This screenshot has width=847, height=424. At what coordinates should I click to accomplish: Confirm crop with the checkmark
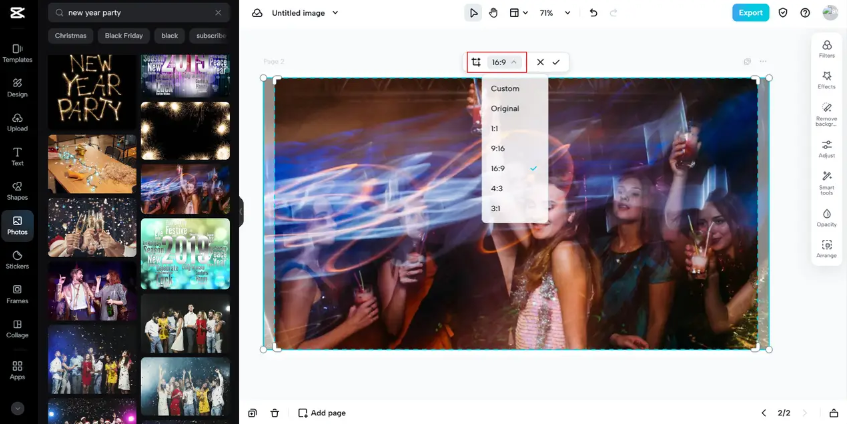(x=556, y=62)
